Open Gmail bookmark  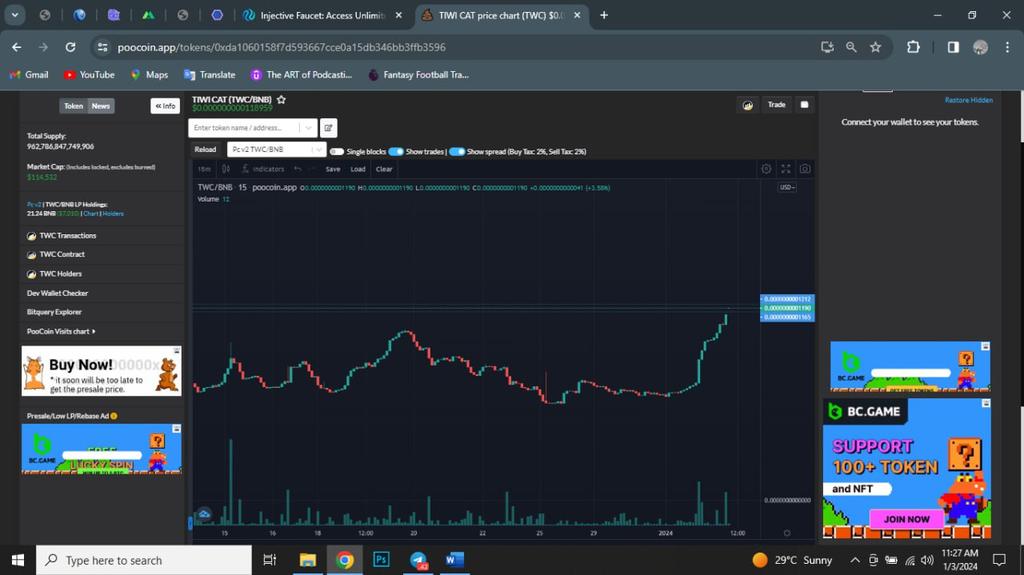click(29, 74)
